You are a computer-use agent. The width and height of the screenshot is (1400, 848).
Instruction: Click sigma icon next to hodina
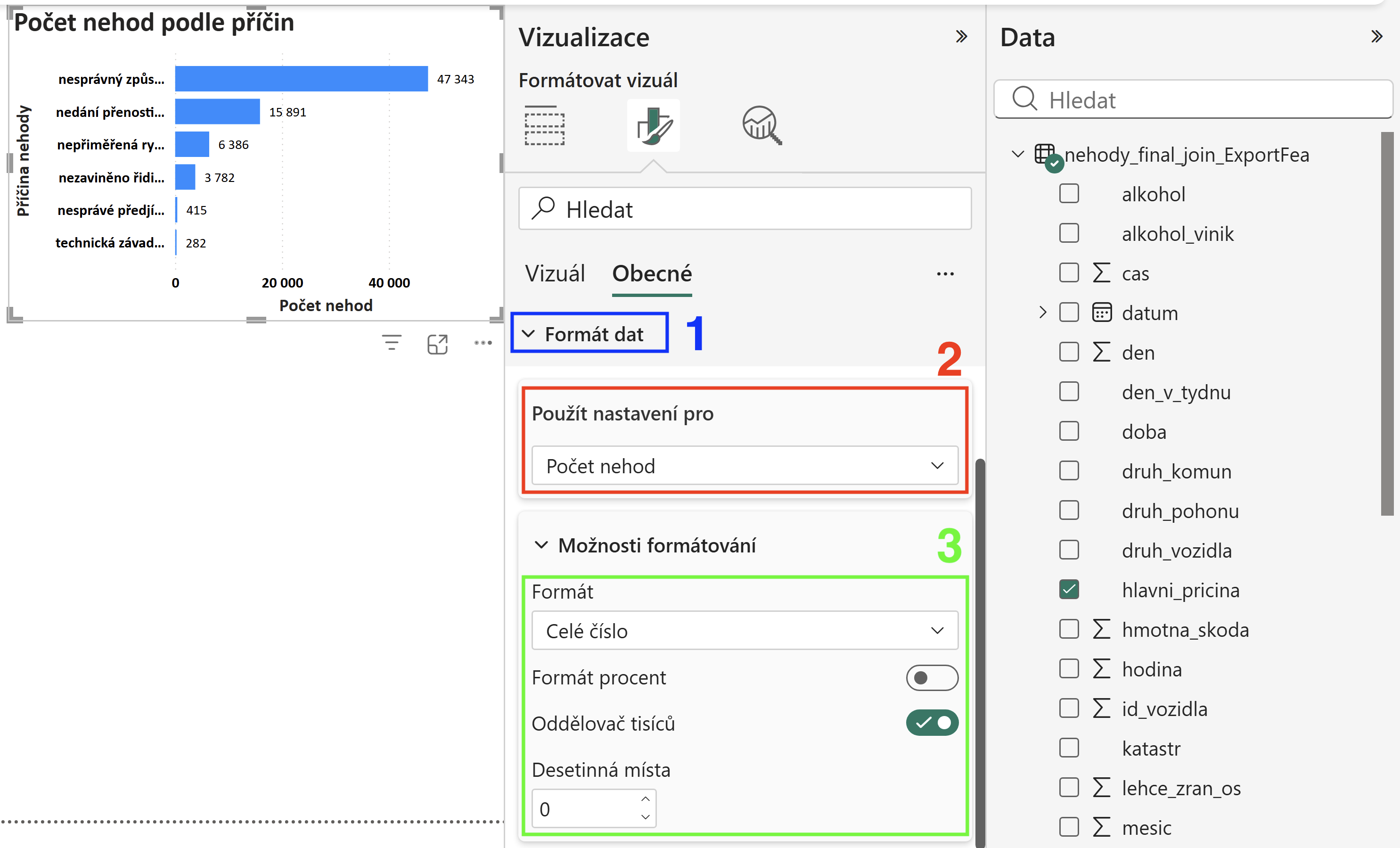1101,669
